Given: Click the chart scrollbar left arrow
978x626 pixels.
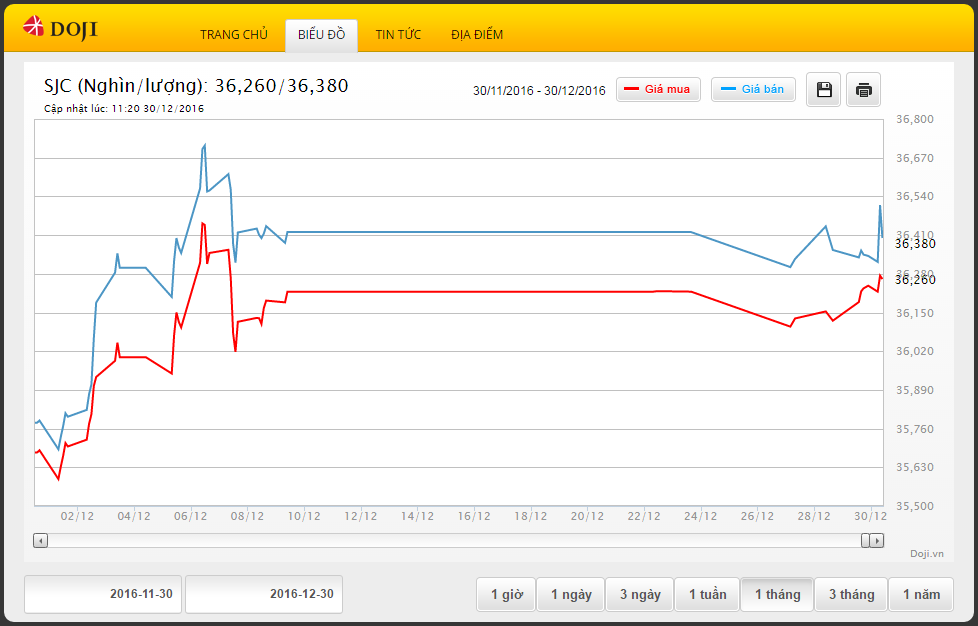Looking at the screenshot, I should tap(41, 541).
